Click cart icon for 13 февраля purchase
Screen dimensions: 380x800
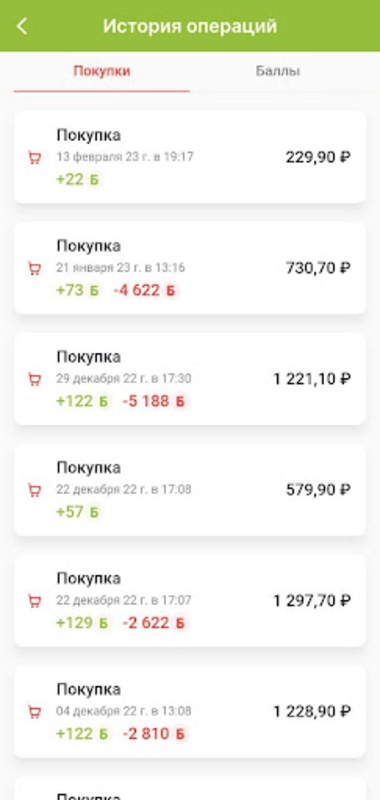point(34,158)
